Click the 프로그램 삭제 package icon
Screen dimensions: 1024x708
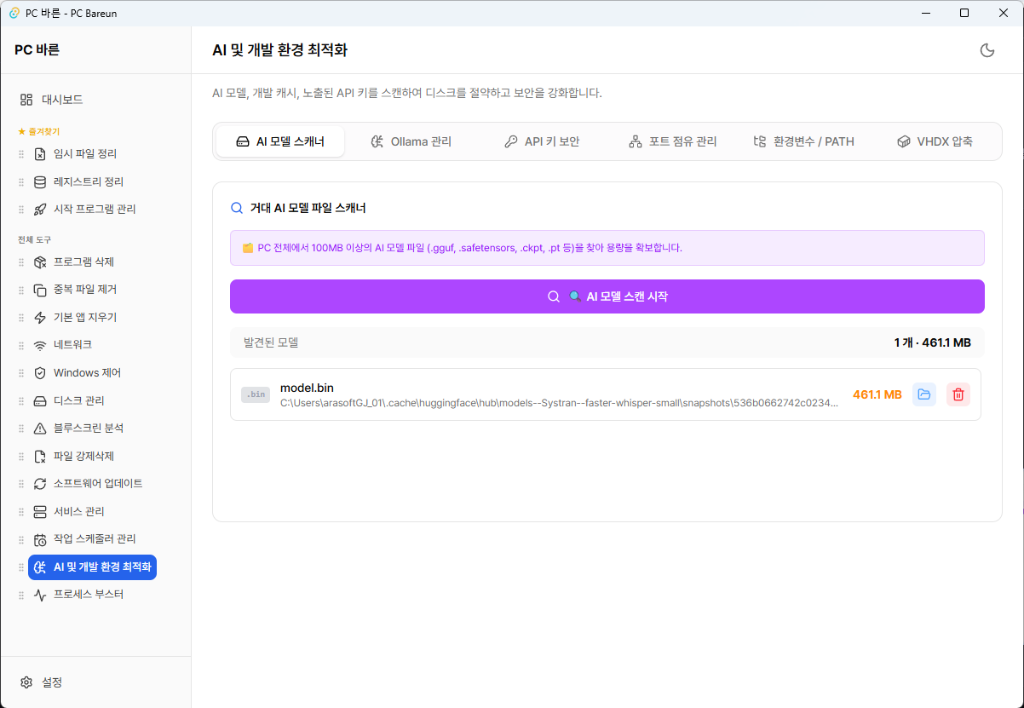coord(40,262)
